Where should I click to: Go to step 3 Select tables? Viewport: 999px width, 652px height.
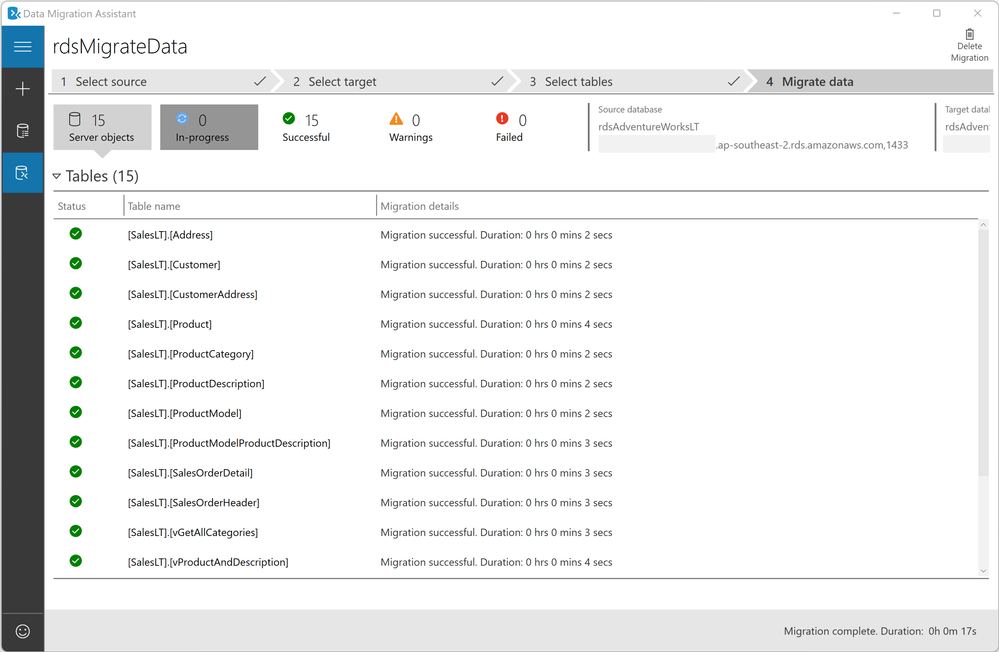[x=631, y=82]
